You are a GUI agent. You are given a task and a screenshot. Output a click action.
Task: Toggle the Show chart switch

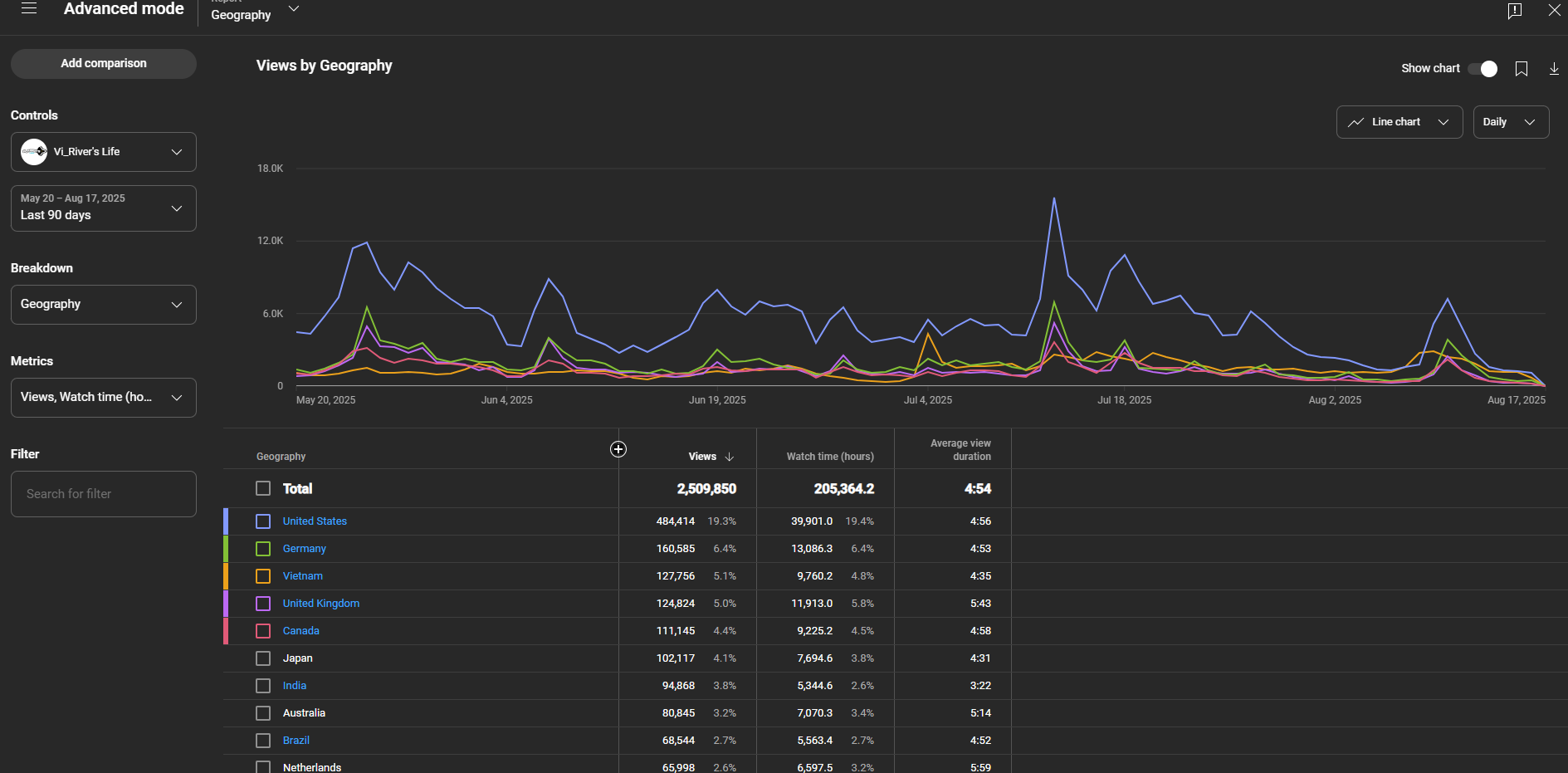point(1483,69)
